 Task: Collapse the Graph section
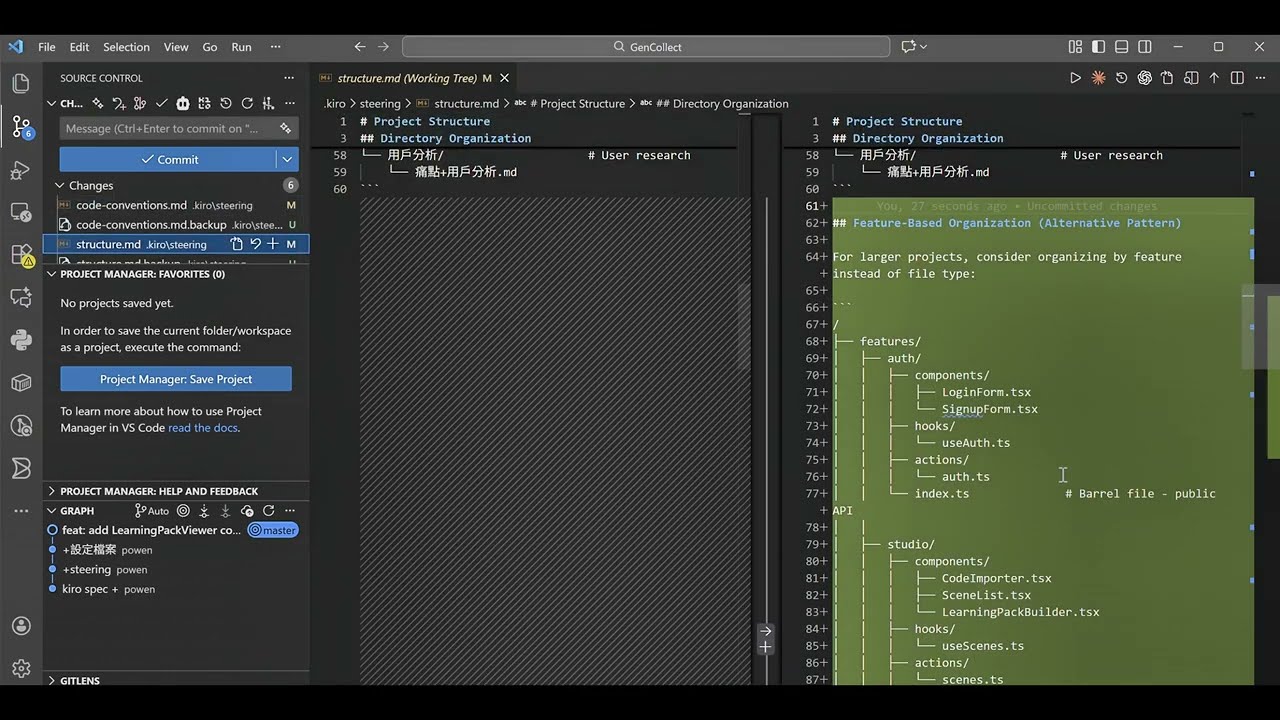(x=51, y=510)
